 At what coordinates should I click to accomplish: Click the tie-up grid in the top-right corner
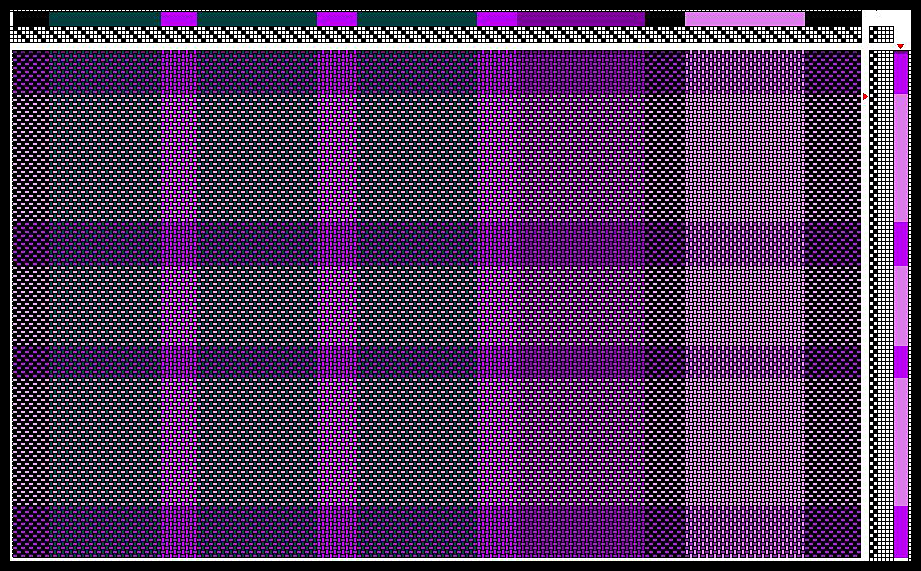coord(881,35)
